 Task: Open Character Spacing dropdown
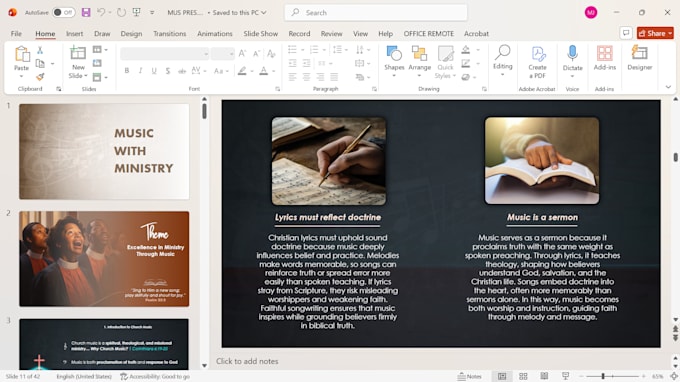(198, 71)
